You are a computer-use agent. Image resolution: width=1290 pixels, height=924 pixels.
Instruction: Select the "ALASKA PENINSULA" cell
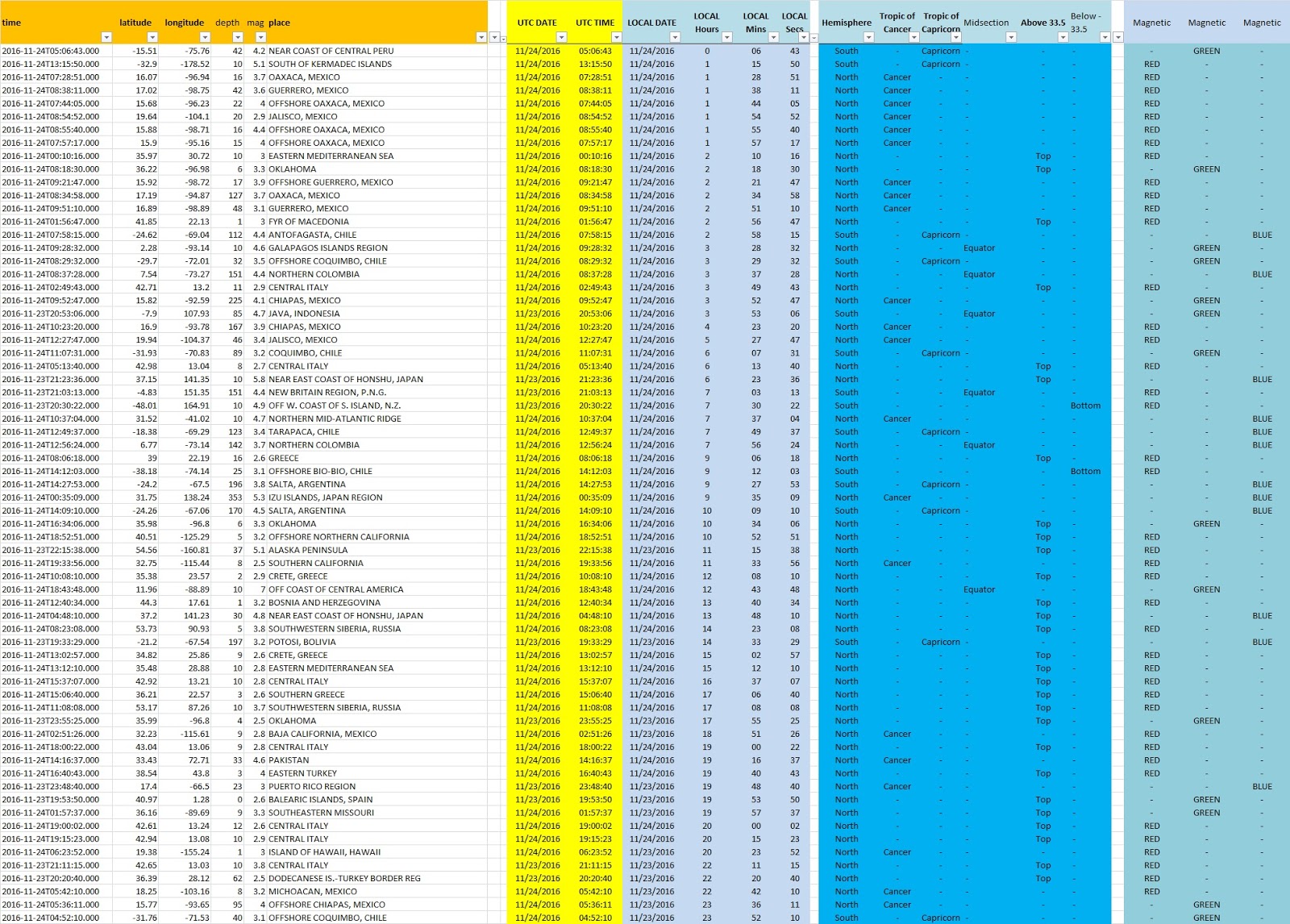[x=377, y=550]
